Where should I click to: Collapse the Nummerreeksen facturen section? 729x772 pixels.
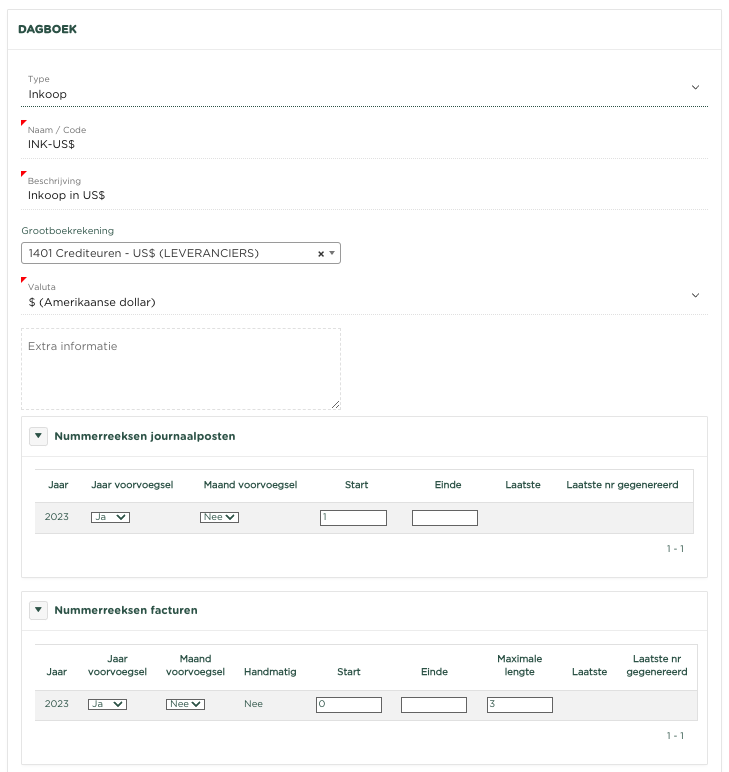pos(38,610)
